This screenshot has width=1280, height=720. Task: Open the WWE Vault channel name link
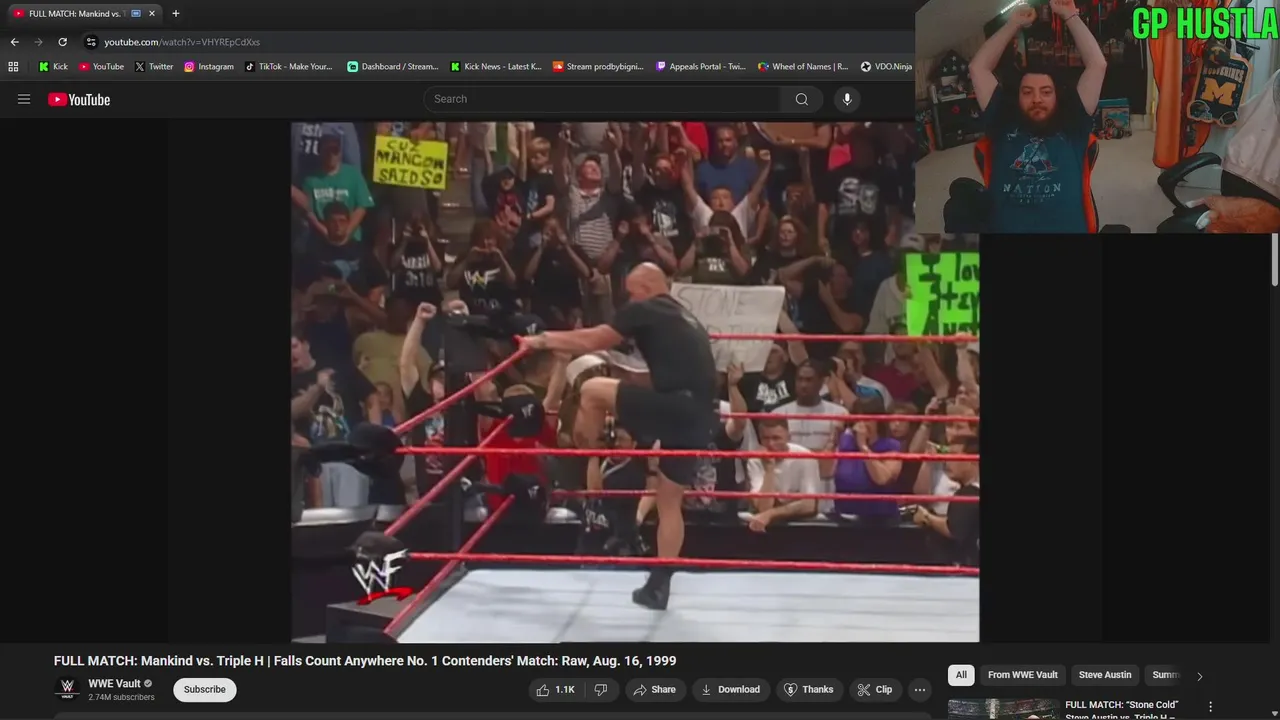pos(114,684)
